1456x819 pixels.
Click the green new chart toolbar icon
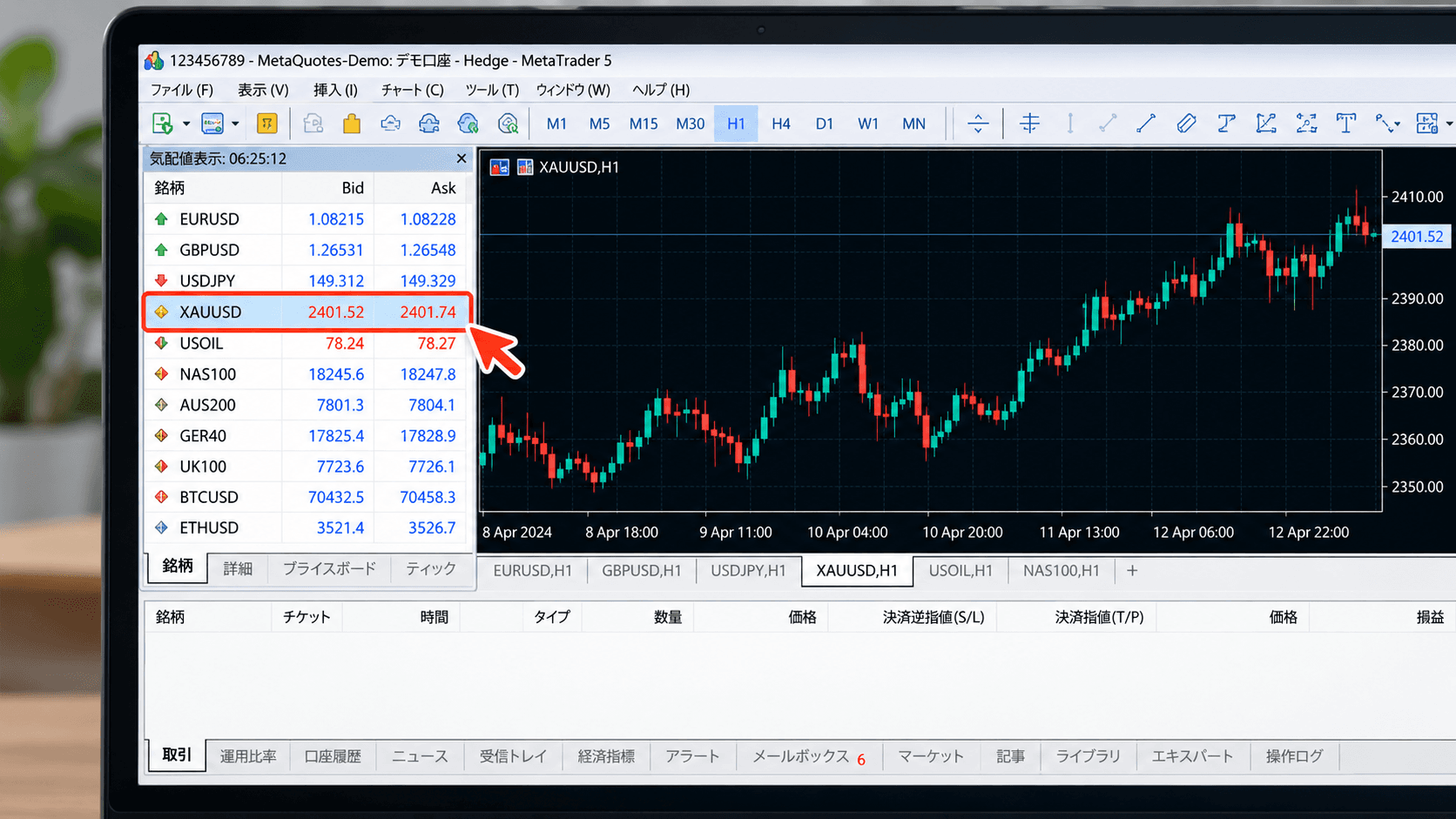[162, 124]
